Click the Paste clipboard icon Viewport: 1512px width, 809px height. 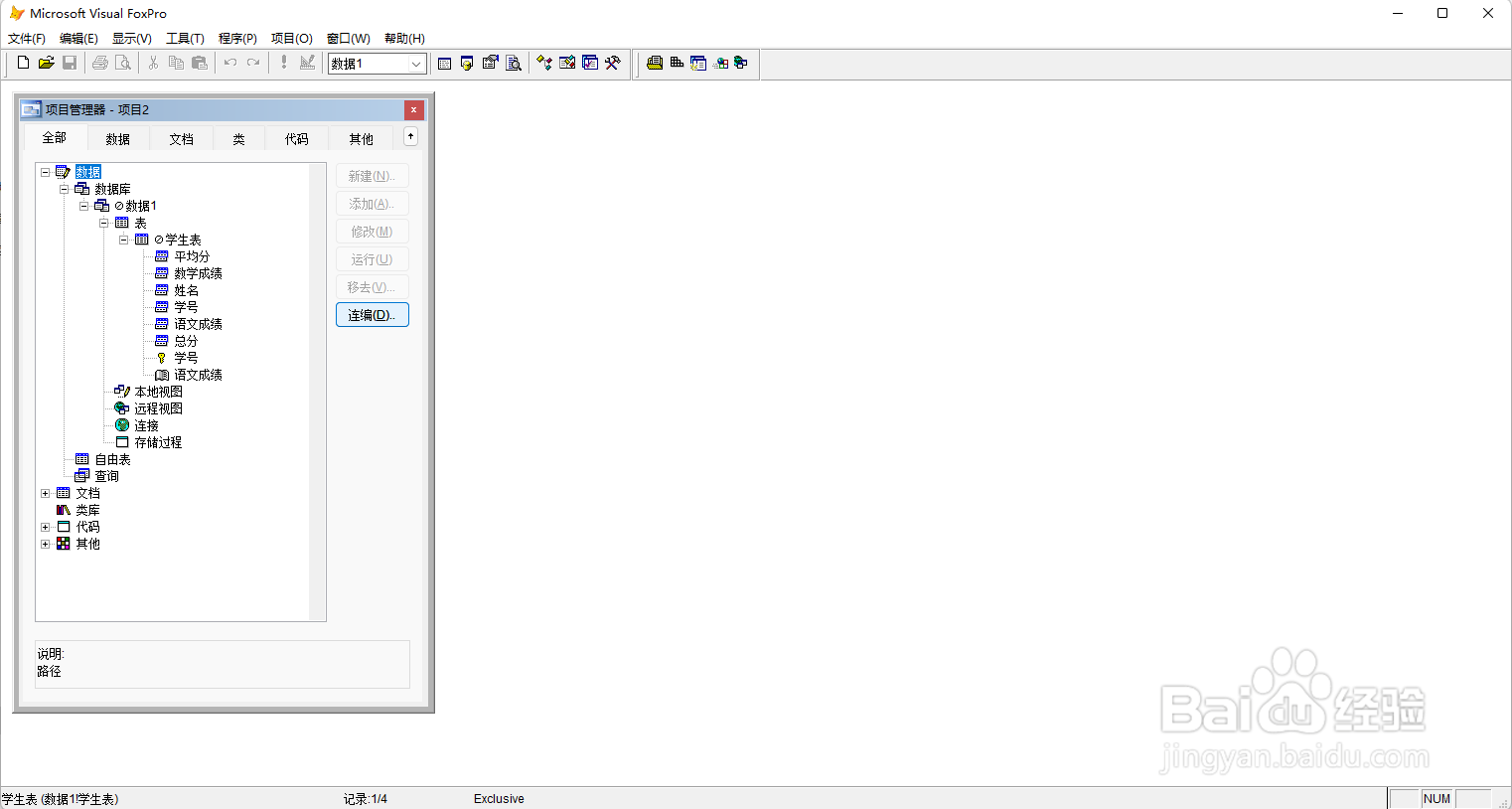pyautogui.click(x=200, y=63)
